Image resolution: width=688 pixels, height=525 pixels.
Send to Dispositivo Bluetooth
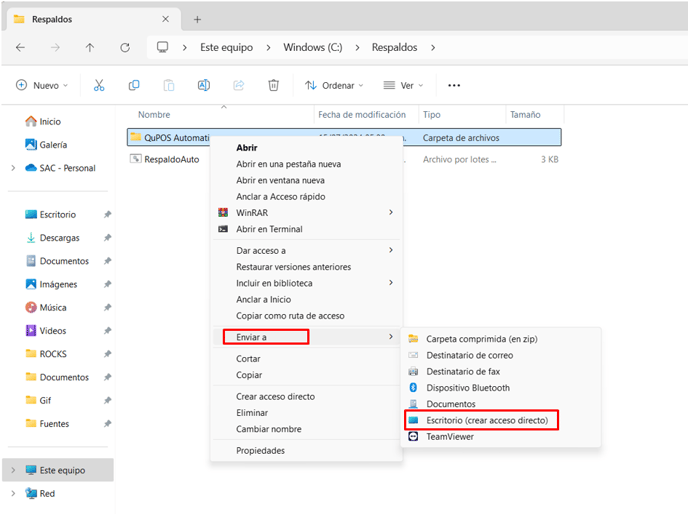point(467,388)
